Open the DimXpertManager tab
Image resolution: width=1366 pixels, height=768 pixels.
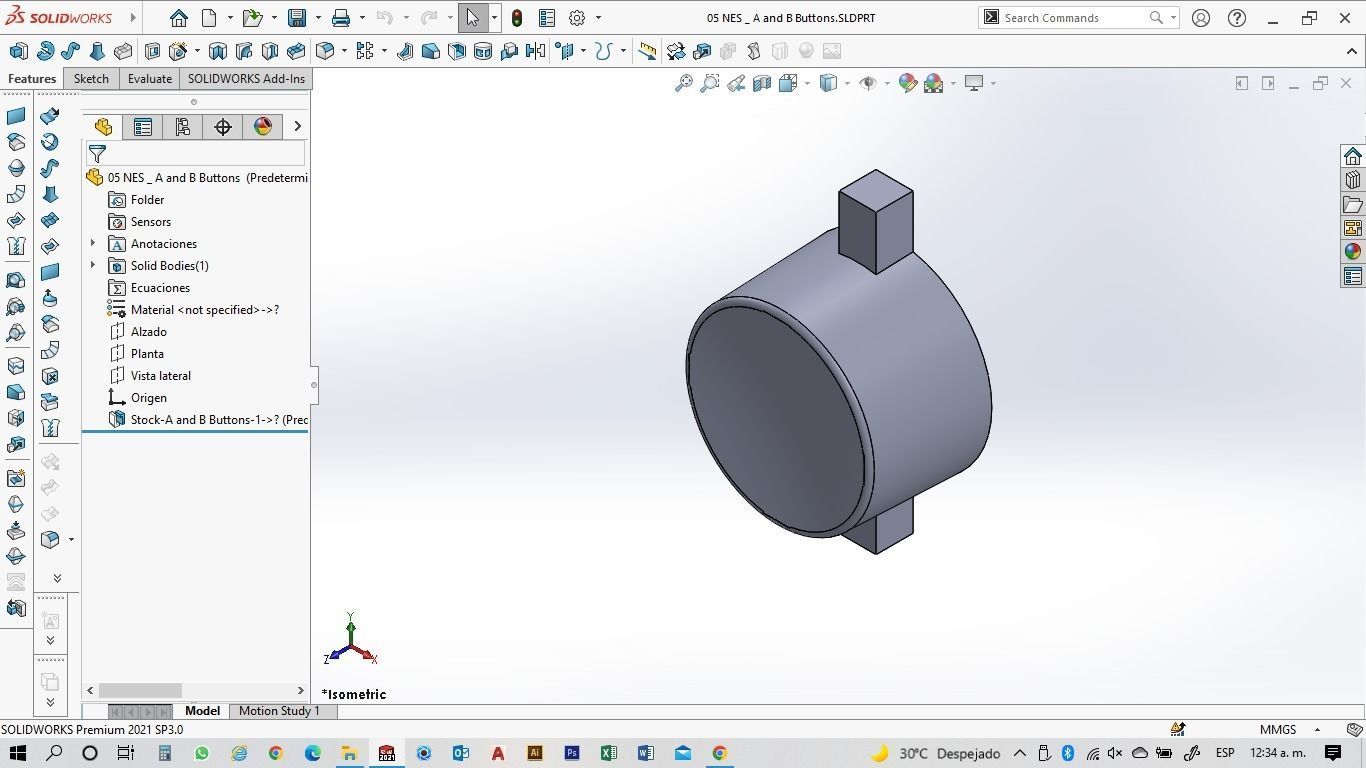(x=223, y=126)
